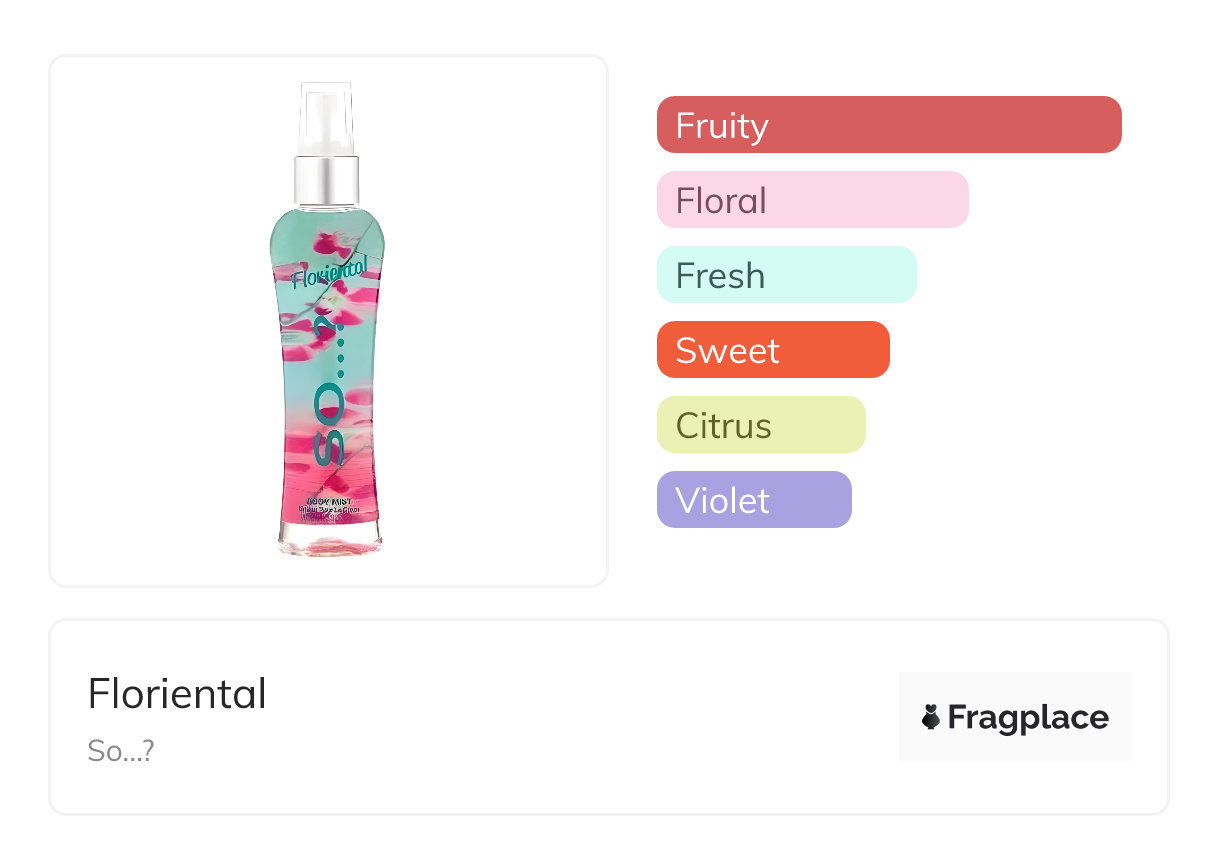1218x864 pixels.
Task: Pick the purple Violet accord bar
Action: point(753,500)
